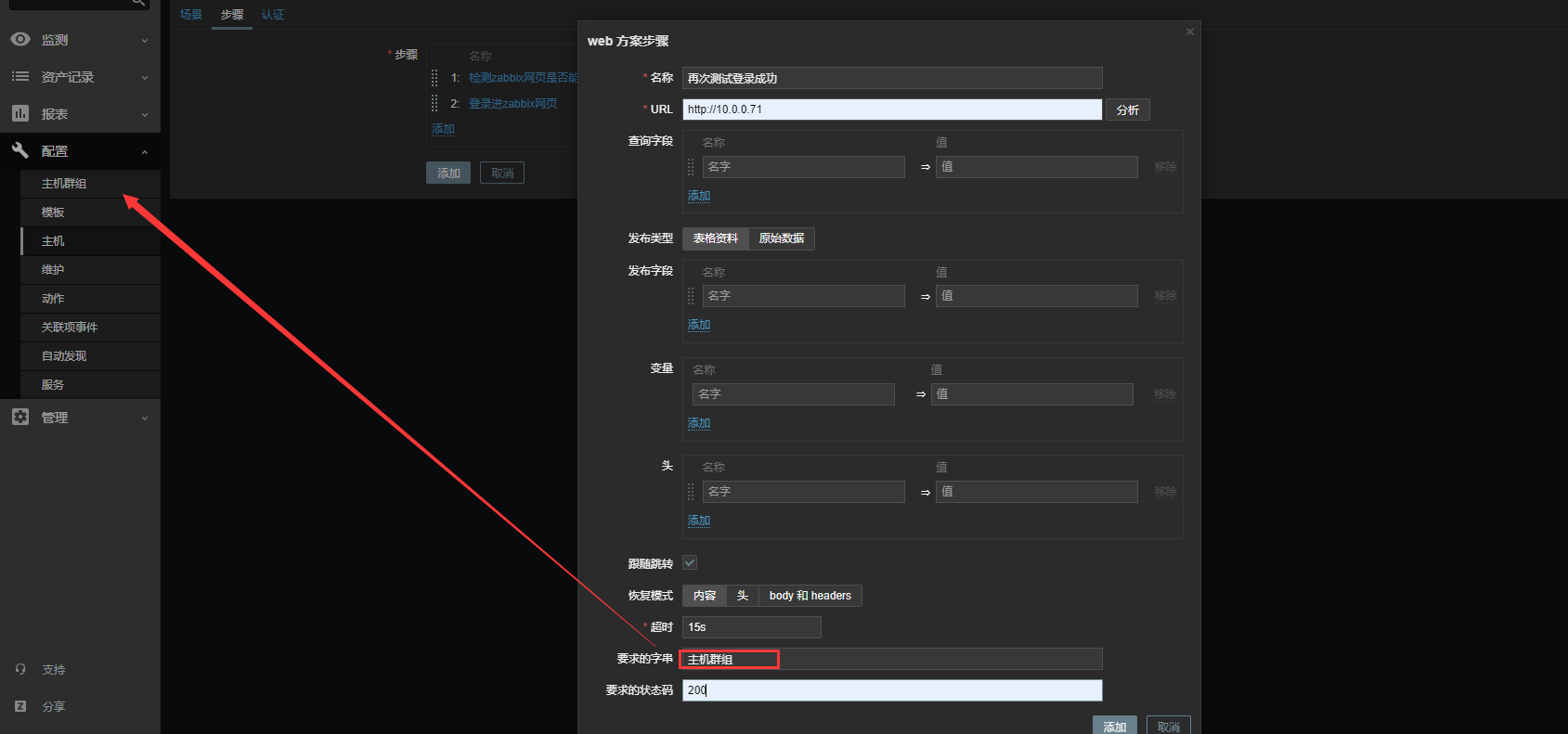Click the 分析 button next to URL
This screenshot has height=734, width=1568.
click(x=1128, y=109)
